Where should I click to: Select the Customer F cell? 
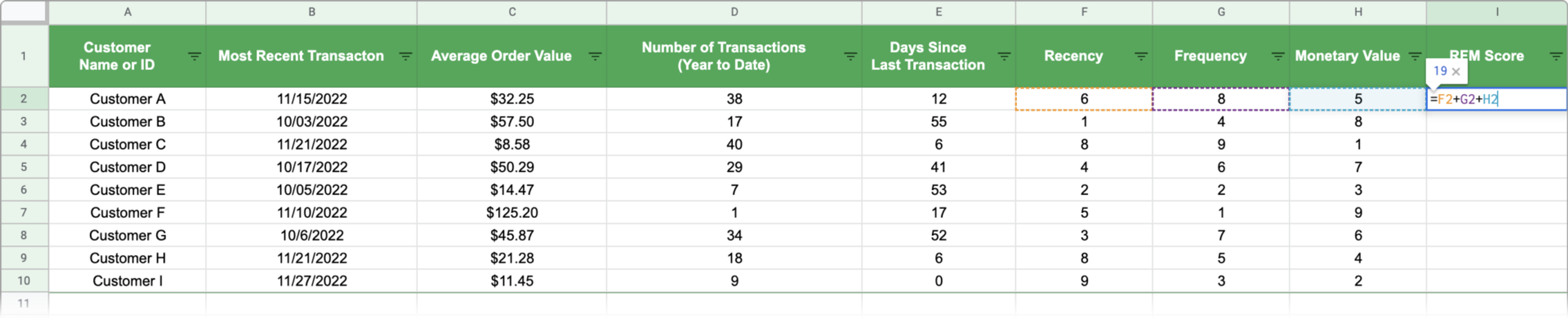(127, 213)
